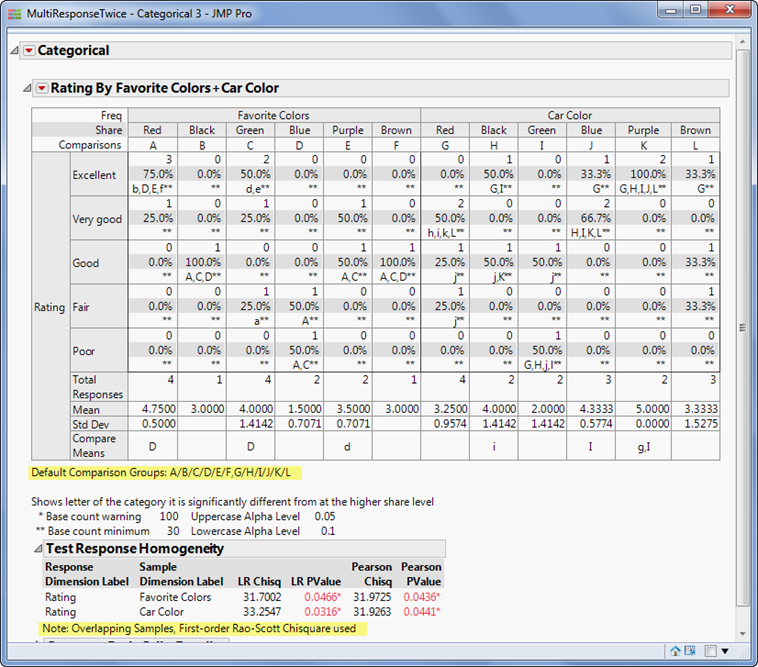
Task: Click the Rating row group label
Action: 49,307
